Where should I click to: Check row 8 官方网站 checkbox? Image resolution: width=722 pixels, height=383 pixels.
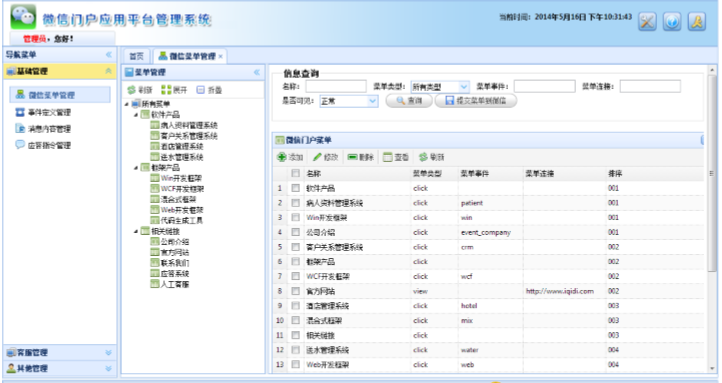pyautogui.click(x=296, y=291)
